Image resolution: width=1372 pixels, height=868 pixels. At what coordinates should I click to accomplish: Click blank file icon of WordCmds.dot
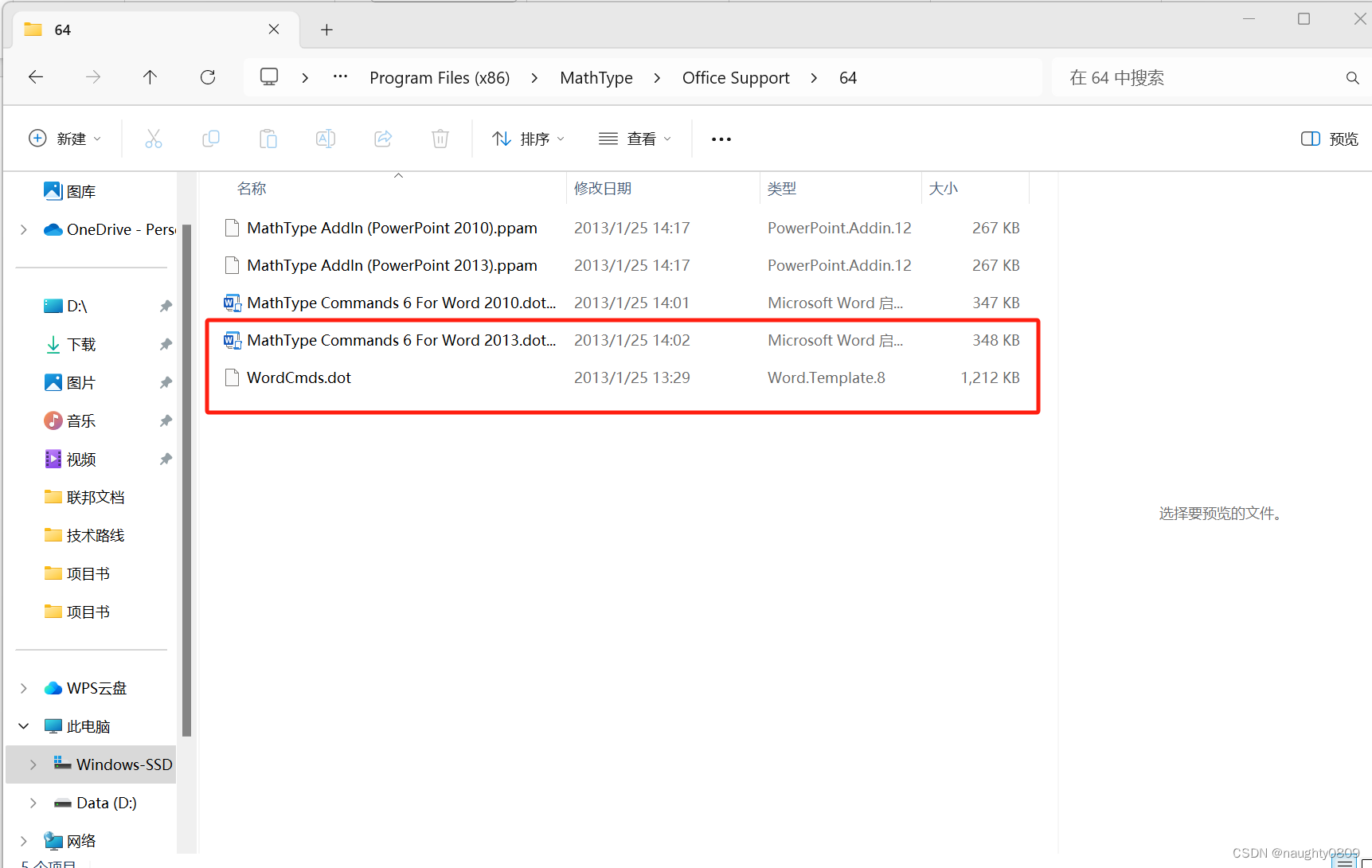(x=233, y=377)
